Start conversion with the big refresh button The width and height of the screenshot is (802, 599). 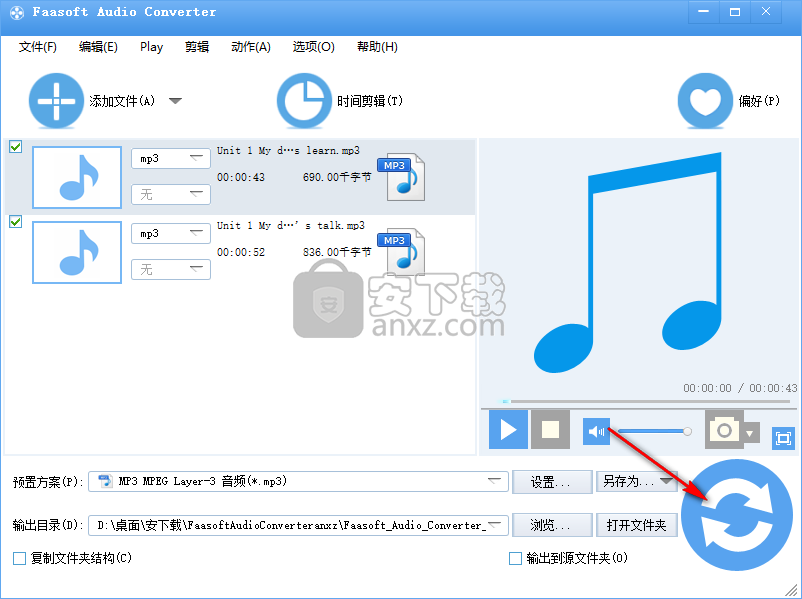point(737,515)
